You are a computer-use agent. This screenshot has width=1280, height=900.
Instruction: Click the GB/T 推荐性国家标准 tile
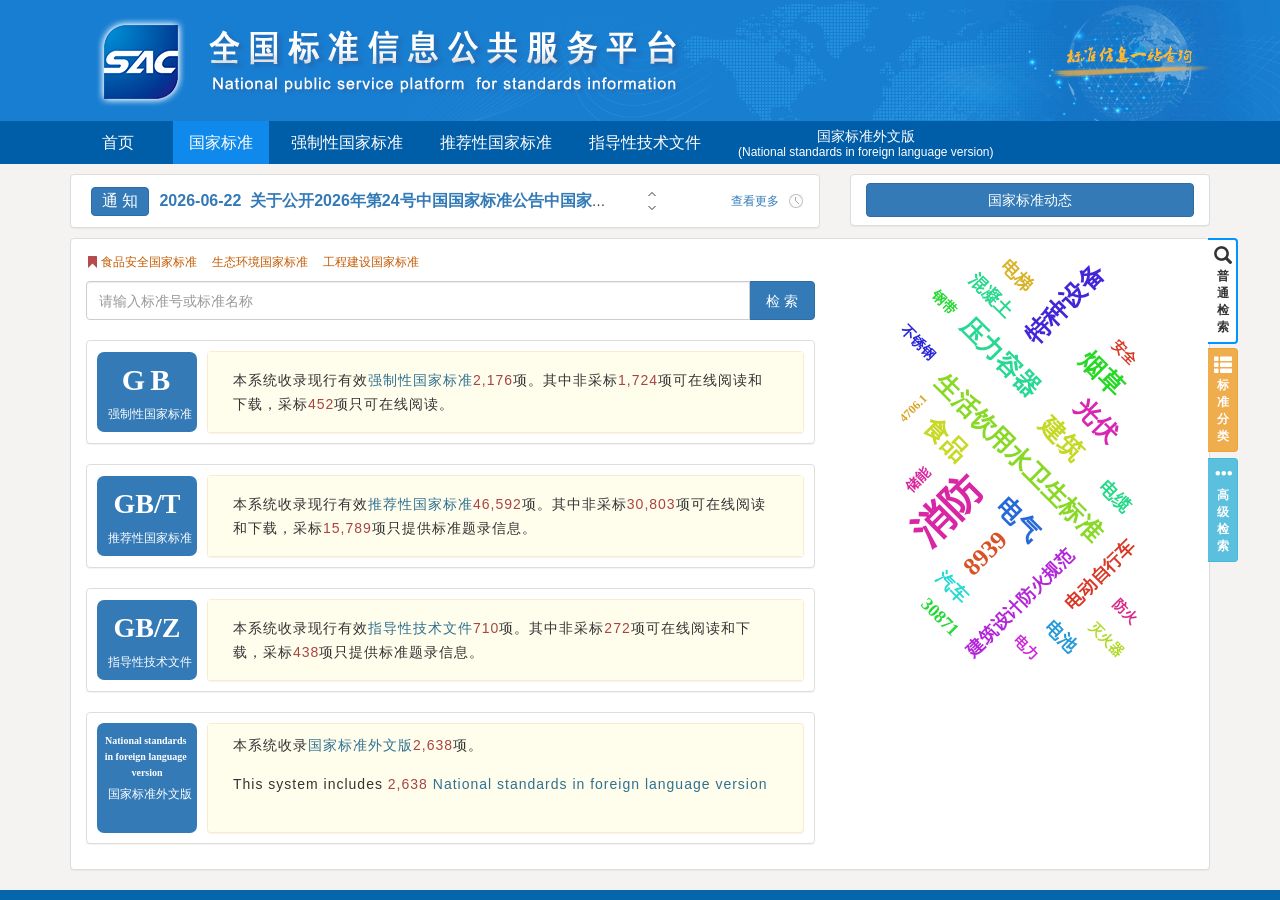pos(147,516)
